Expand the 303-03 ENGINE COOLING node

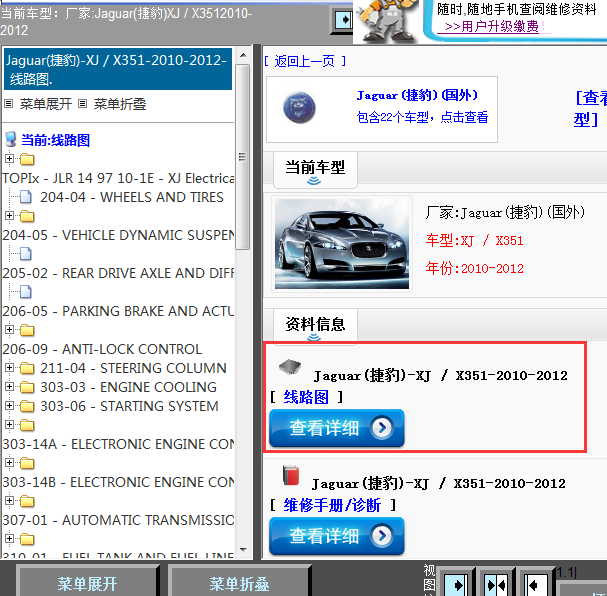[x=9, y=386]
